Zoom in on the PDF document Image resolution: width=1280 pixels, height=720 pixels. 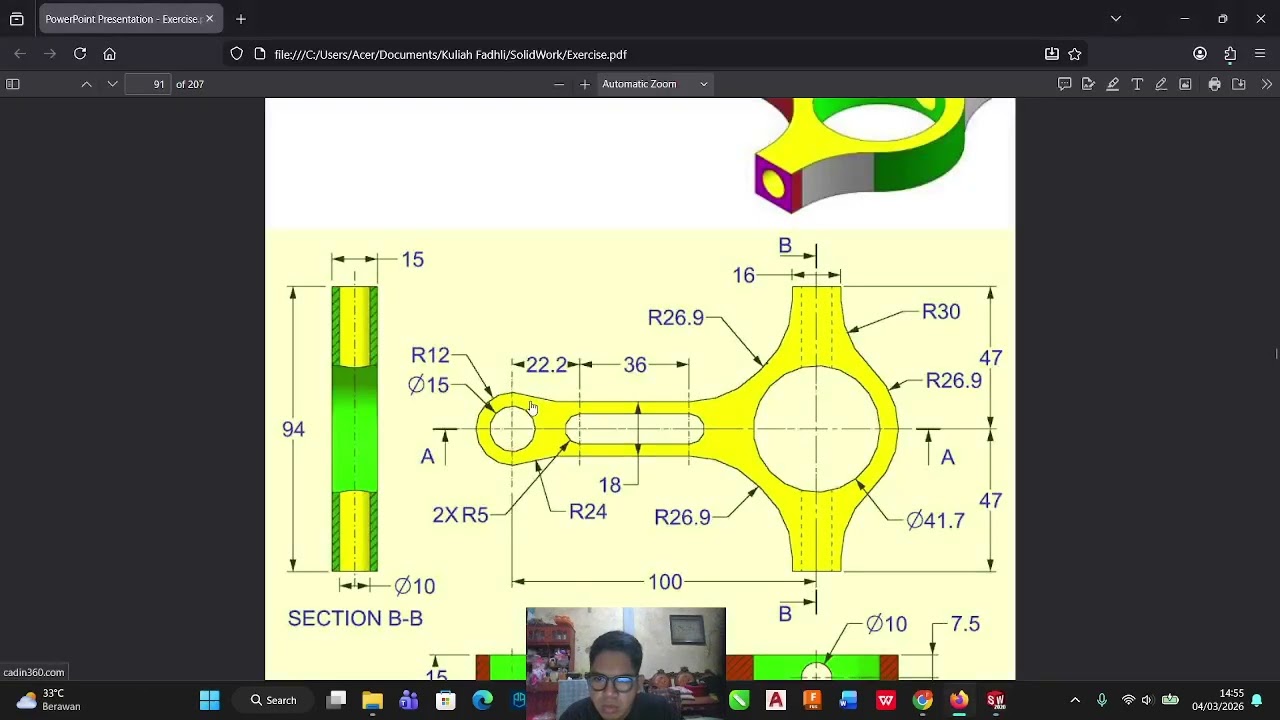[x=585, y=84]
